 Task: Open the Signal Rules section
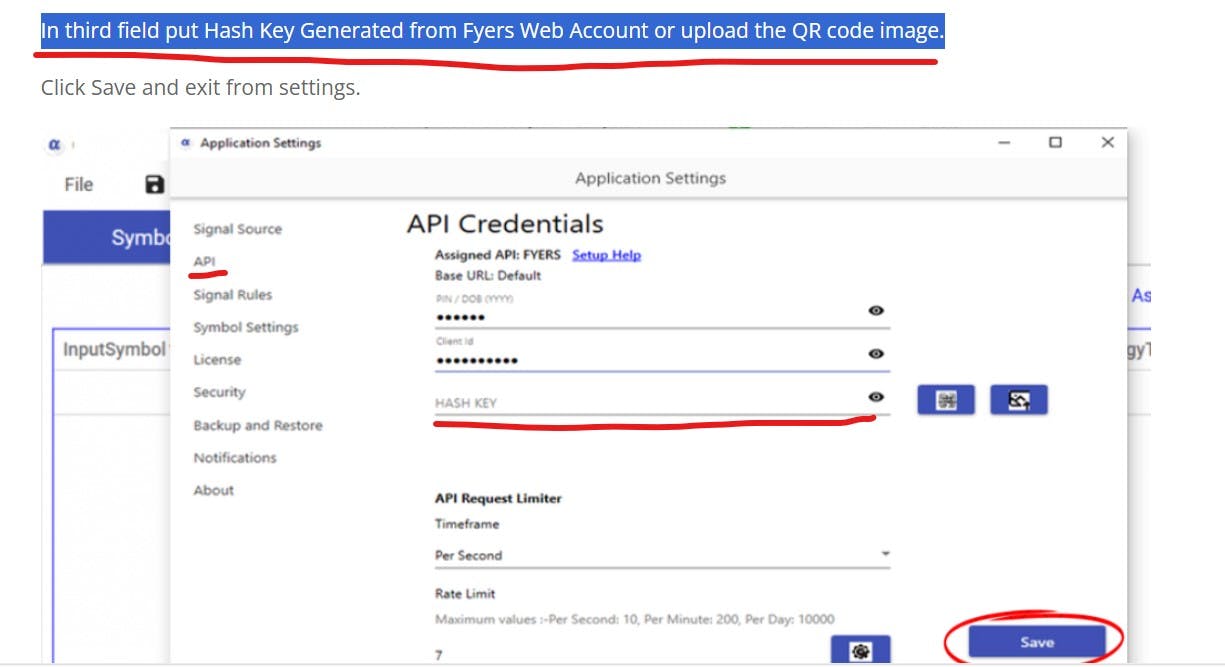(x=232, y=295)
